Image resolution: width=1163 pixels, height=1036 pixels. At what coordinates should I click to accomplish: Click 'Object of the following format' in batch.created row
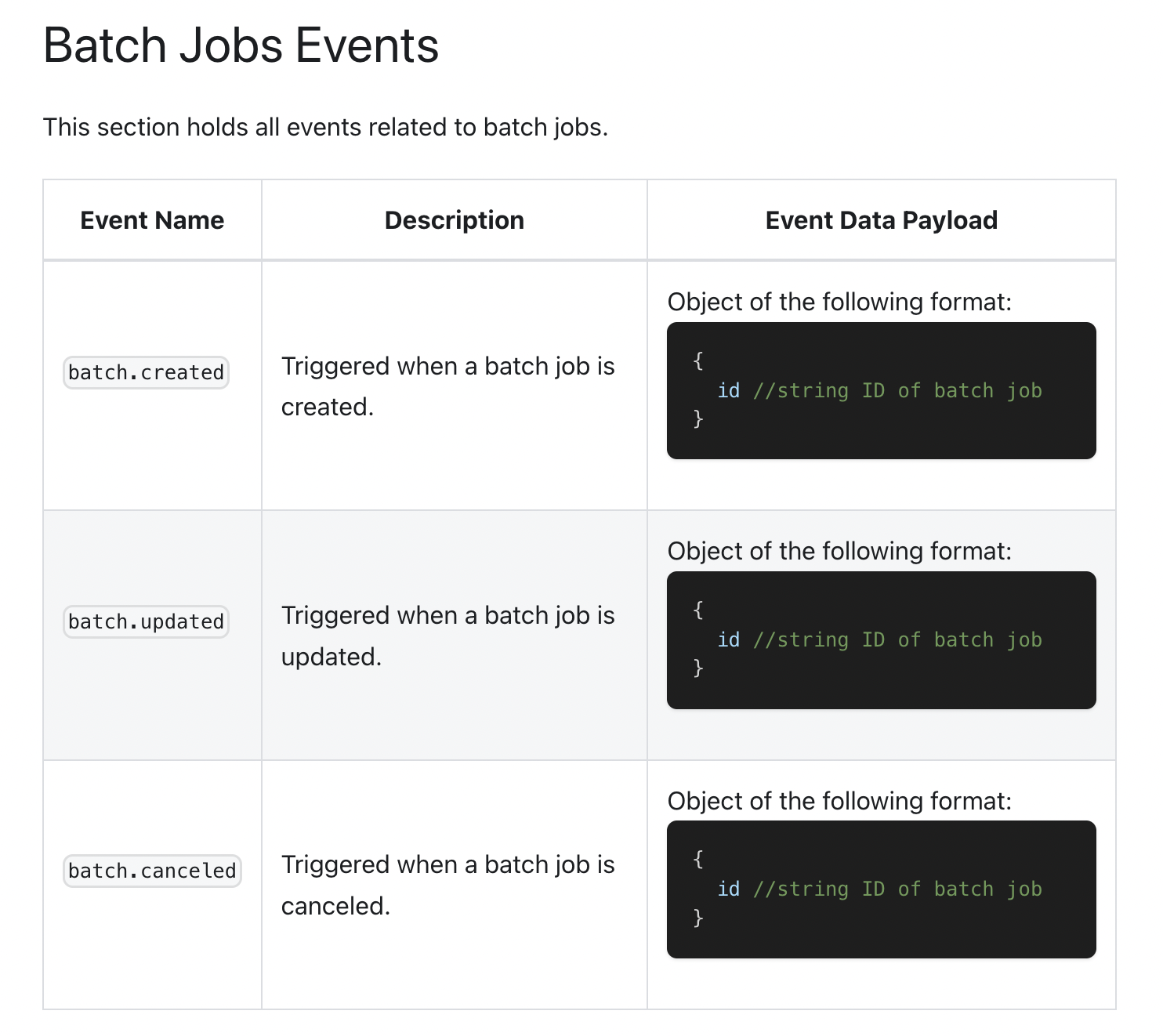coord(839,302)
